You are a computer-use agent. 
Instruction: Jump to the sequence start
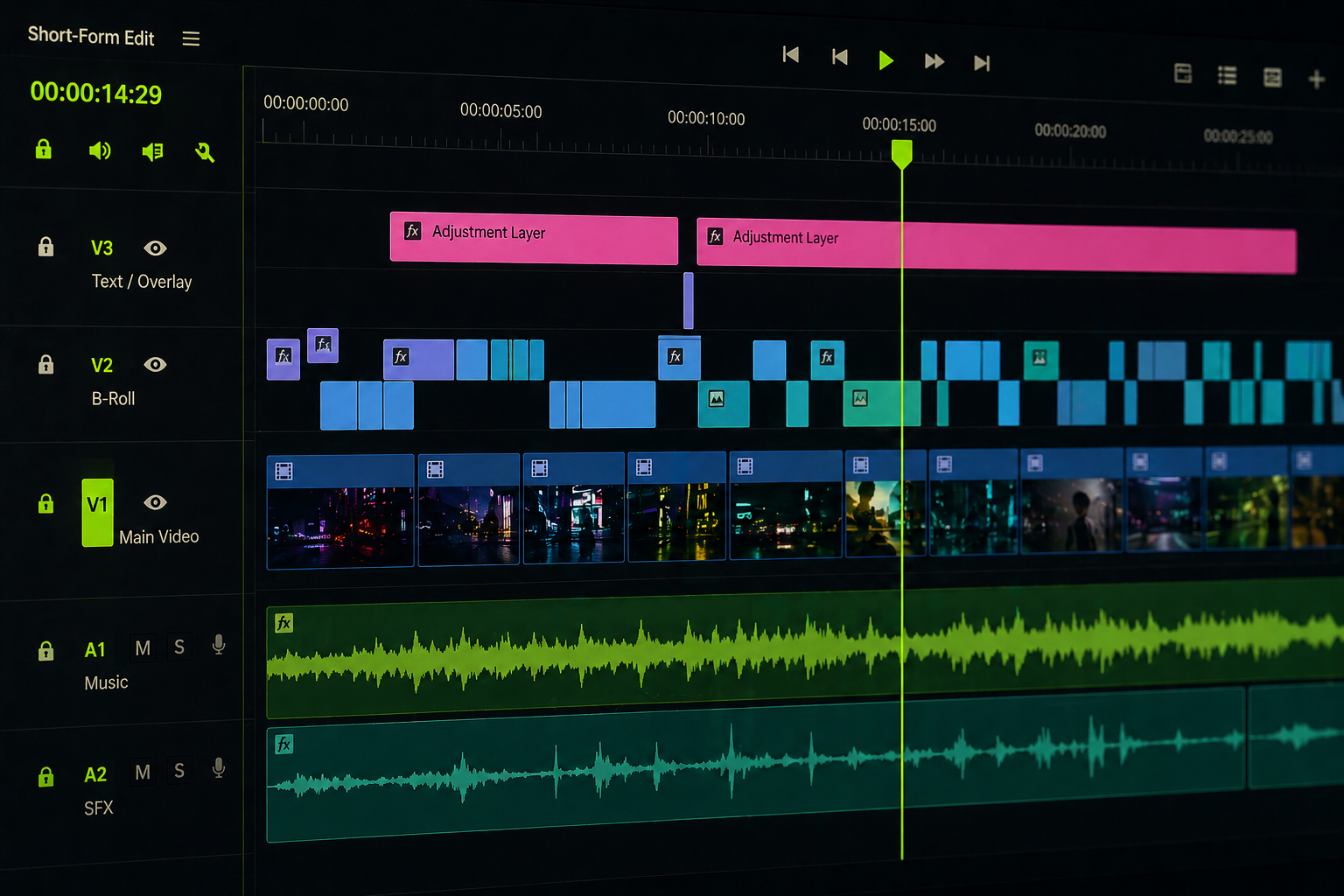click(791, 54)
